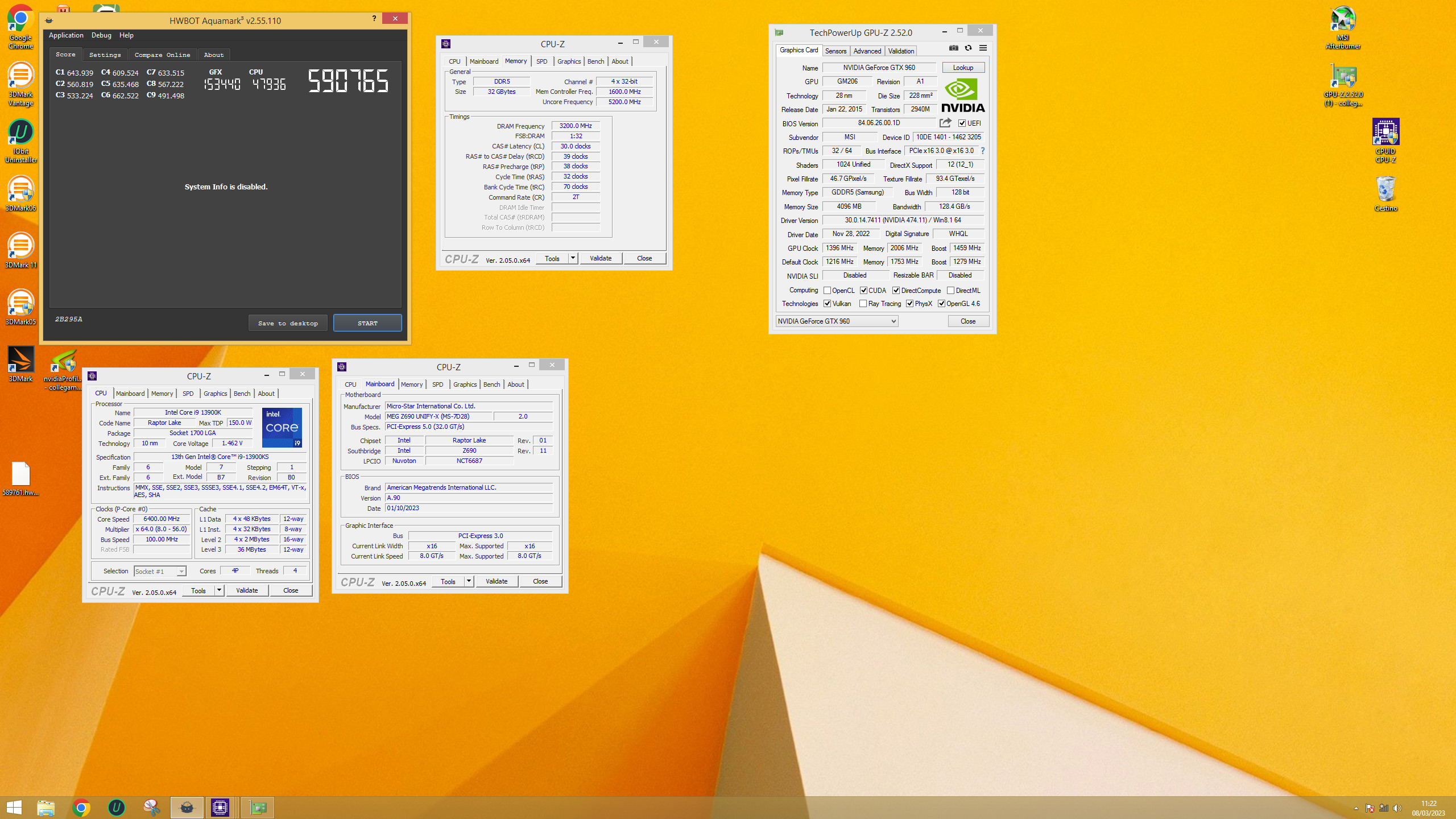Viewport: 1456px width, 819px height.
Task: Click Save to desktop button
Action: pos(288,323)
